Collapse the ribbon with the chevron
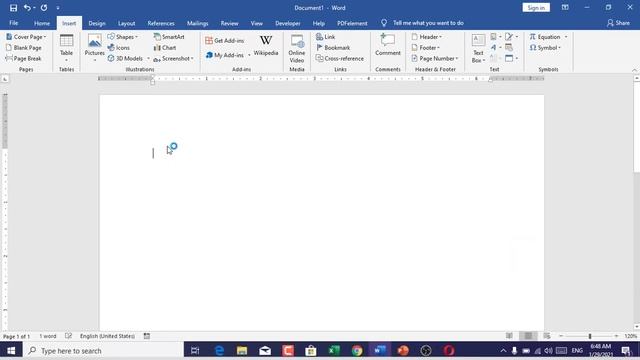The width and height of the screenshot is (640, 360). pos(634,70)
